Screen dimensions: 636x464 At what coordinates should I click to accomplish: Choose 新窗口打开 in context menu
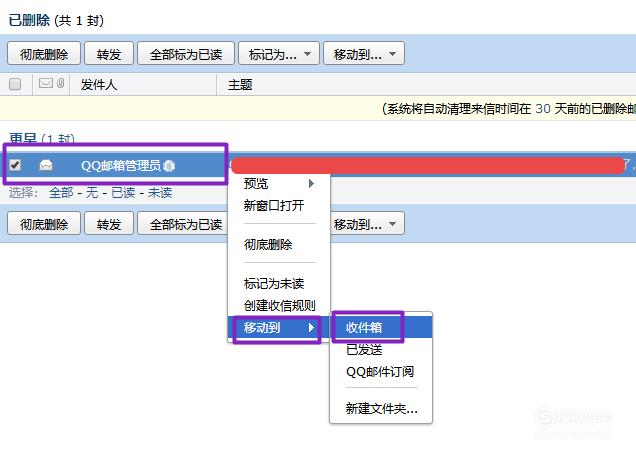point(279,206)
